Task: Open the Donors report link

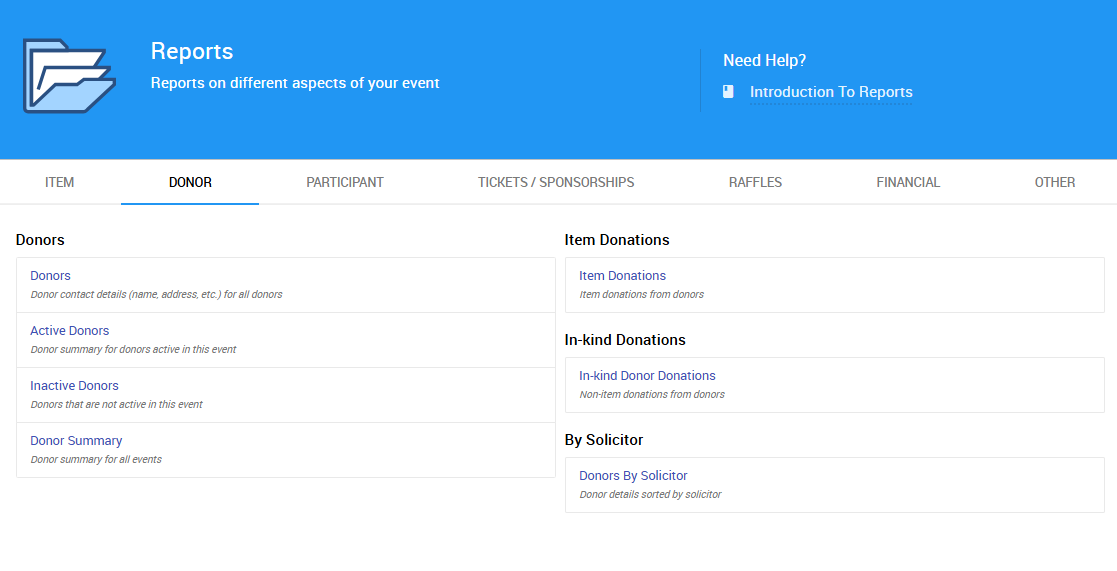Action: (x=50, y=276)
